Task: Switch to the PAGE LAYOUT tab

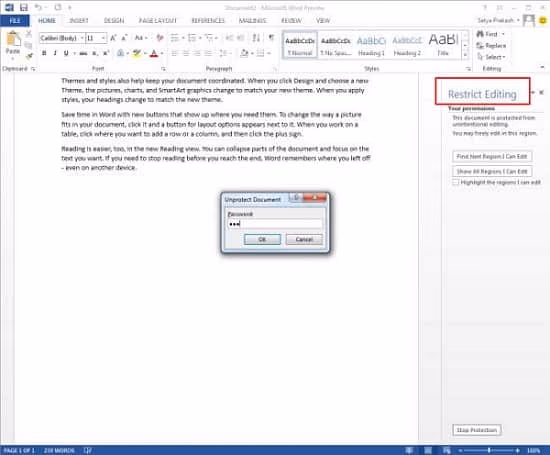Action: [158, 21]
